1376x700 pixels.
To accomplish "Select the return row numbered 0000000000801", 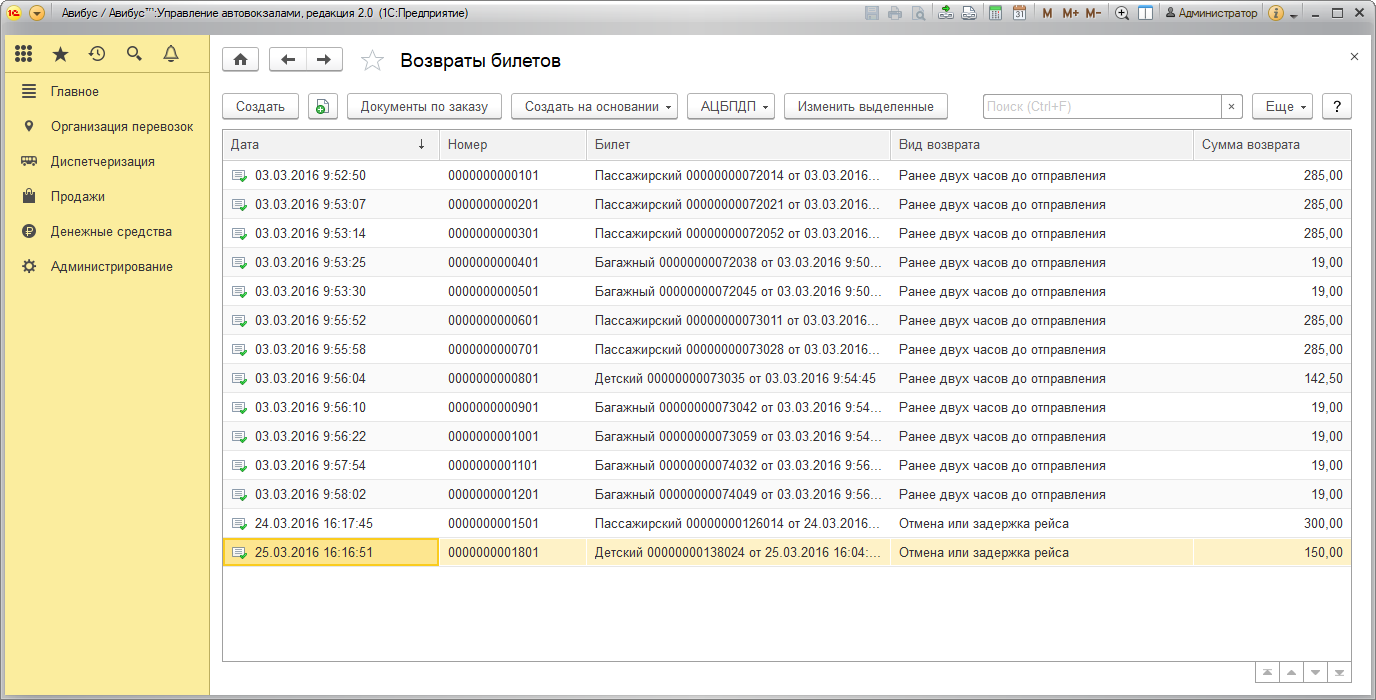I will (493, 379).
